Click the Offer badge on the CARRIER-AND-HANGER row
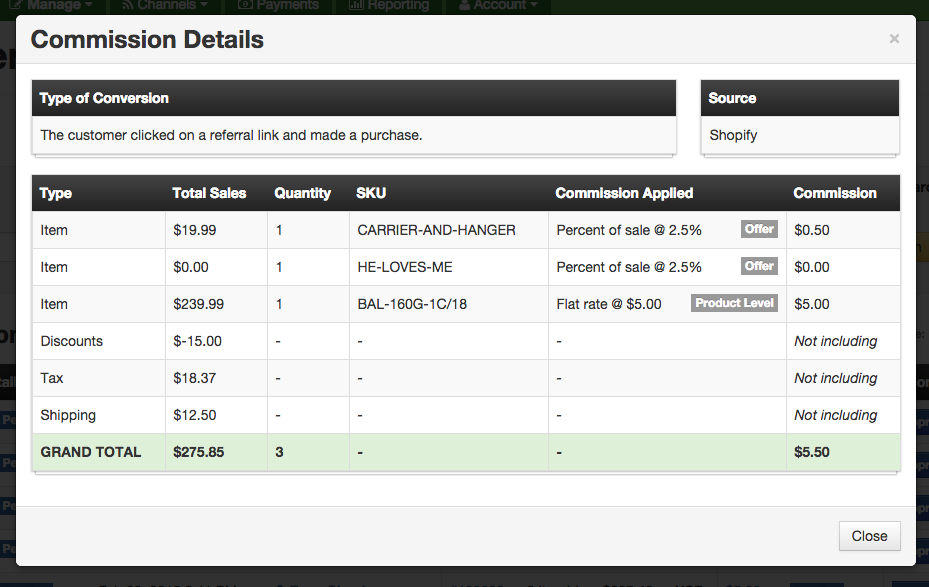This screenshot has width=929, height=587. 759,229
